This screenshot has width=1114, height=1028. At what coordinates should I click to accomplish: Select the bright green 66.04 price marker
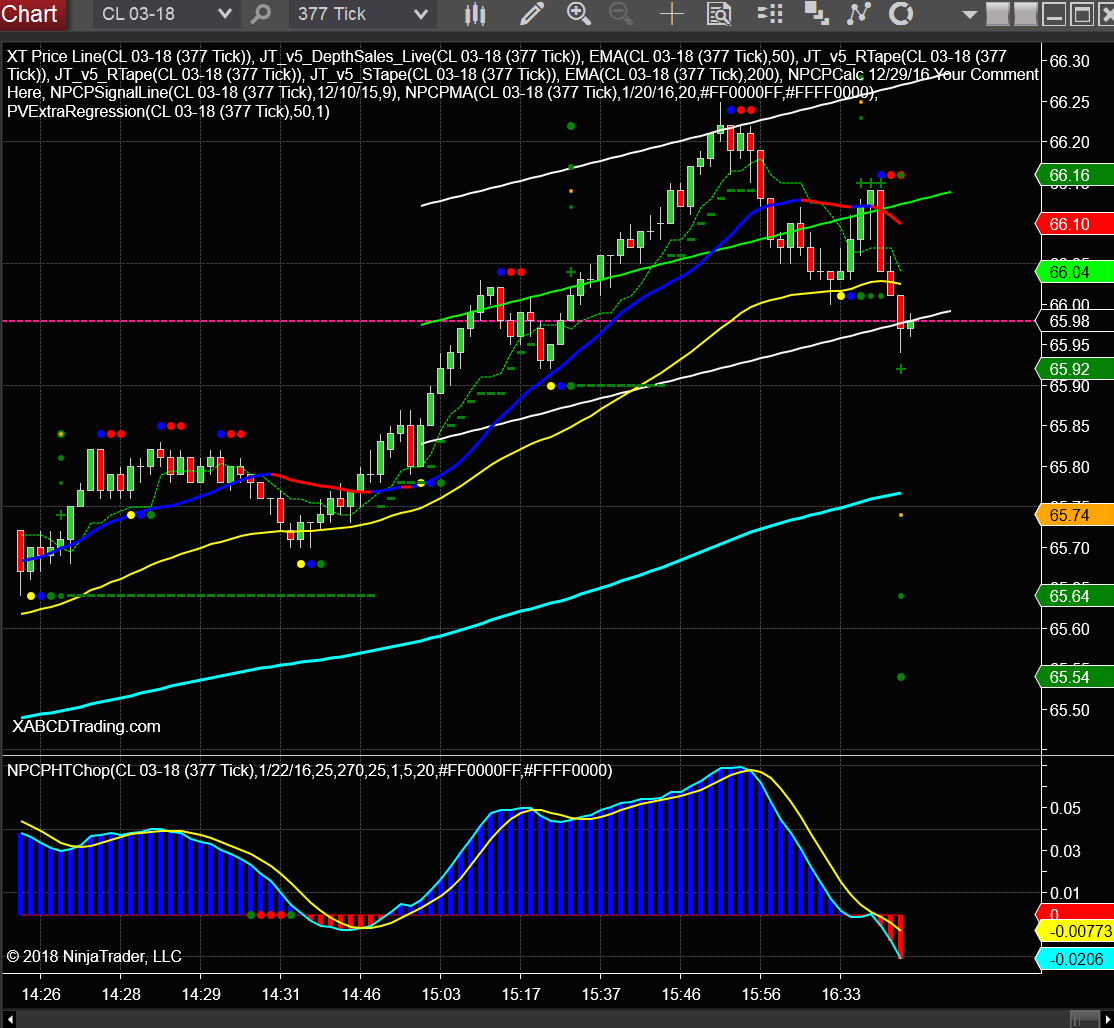pos(1074,272)
